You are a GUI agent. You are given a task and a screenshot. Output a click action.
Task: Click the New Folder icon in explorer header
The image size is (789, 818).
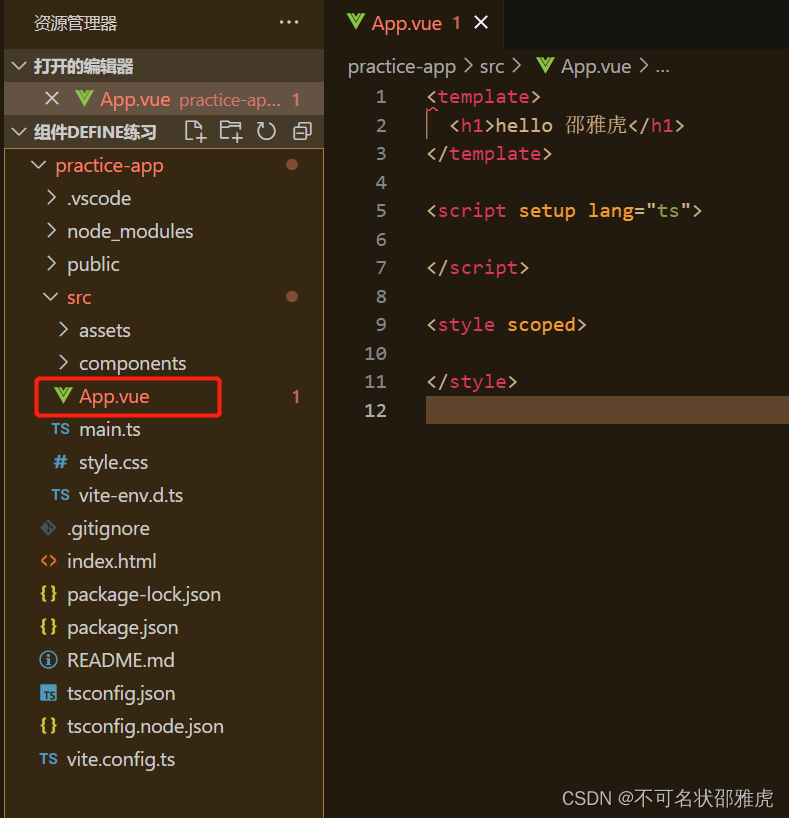coord(231,131)
